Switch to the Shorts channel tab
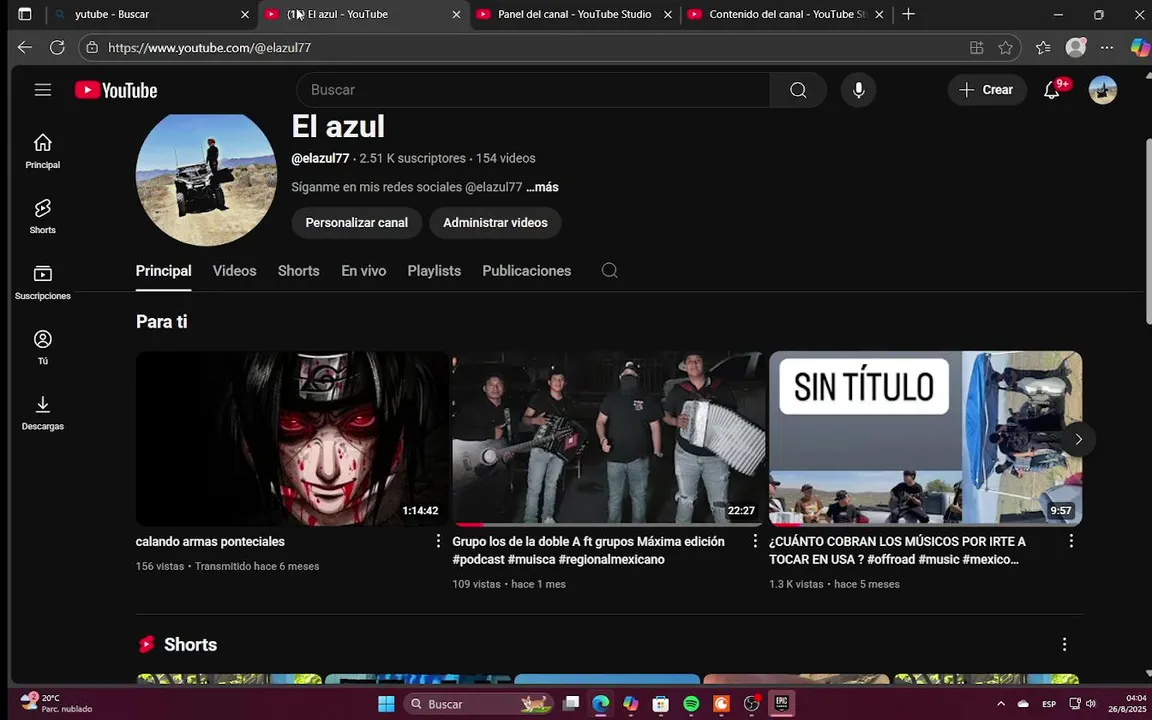Viewport: 1152px width, 720px height. [x=298, y=270]
